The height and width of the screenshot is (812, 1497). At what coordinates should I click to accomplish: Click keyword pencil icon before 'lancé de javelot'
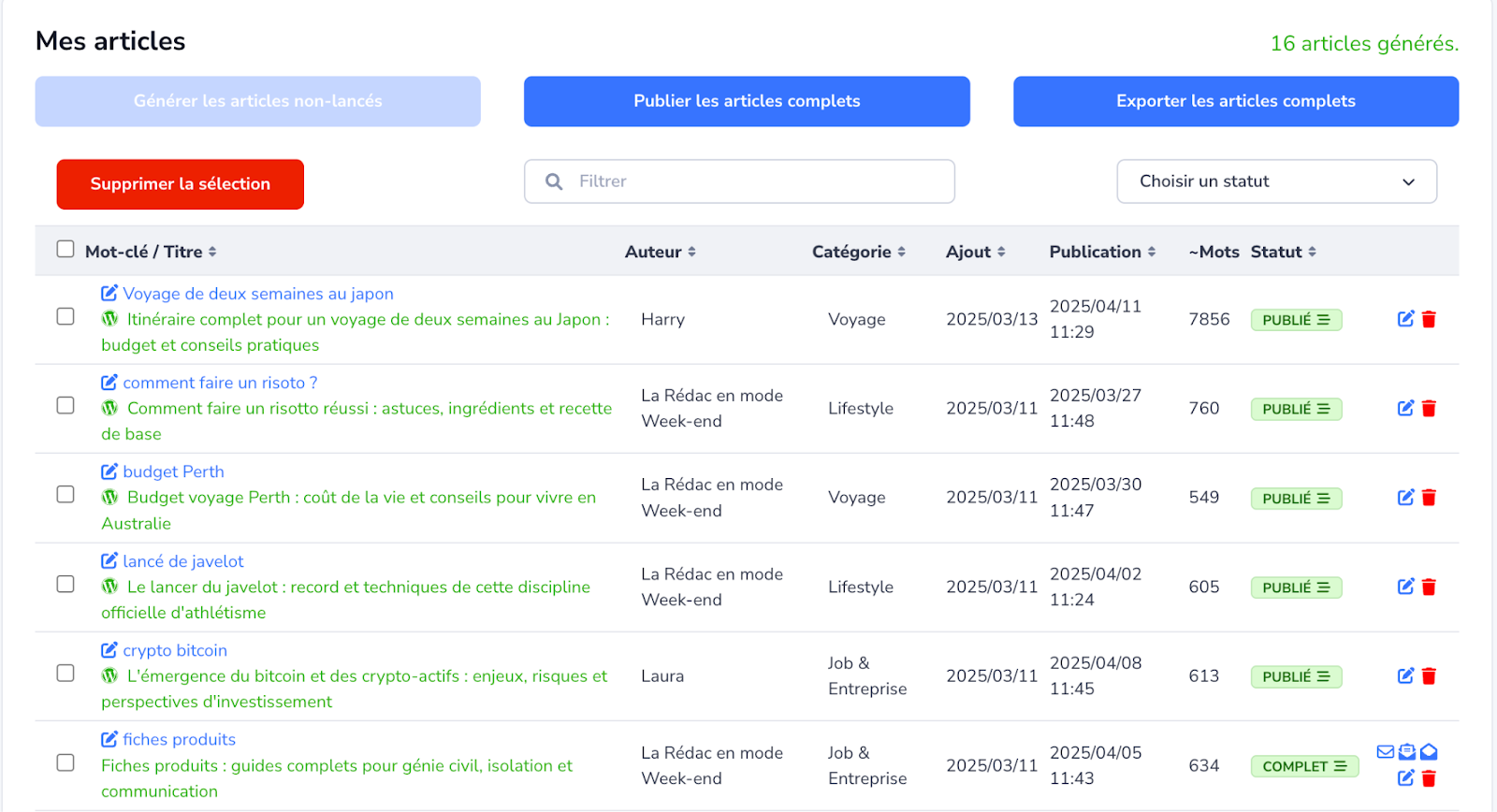(109, 560)
